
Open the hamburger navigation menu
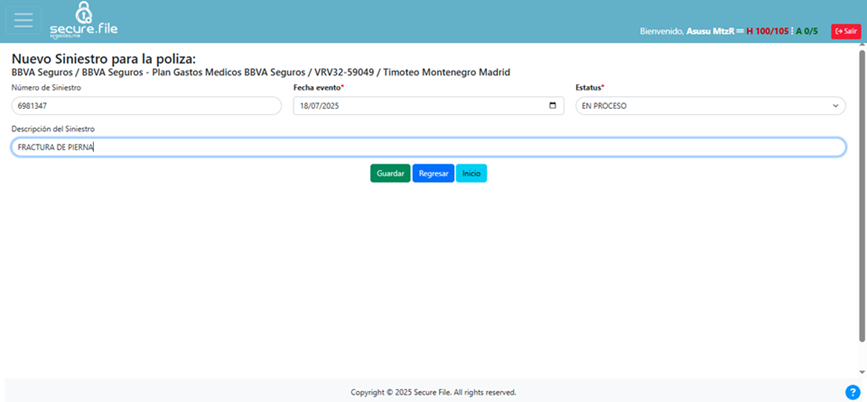coord(22,21)
